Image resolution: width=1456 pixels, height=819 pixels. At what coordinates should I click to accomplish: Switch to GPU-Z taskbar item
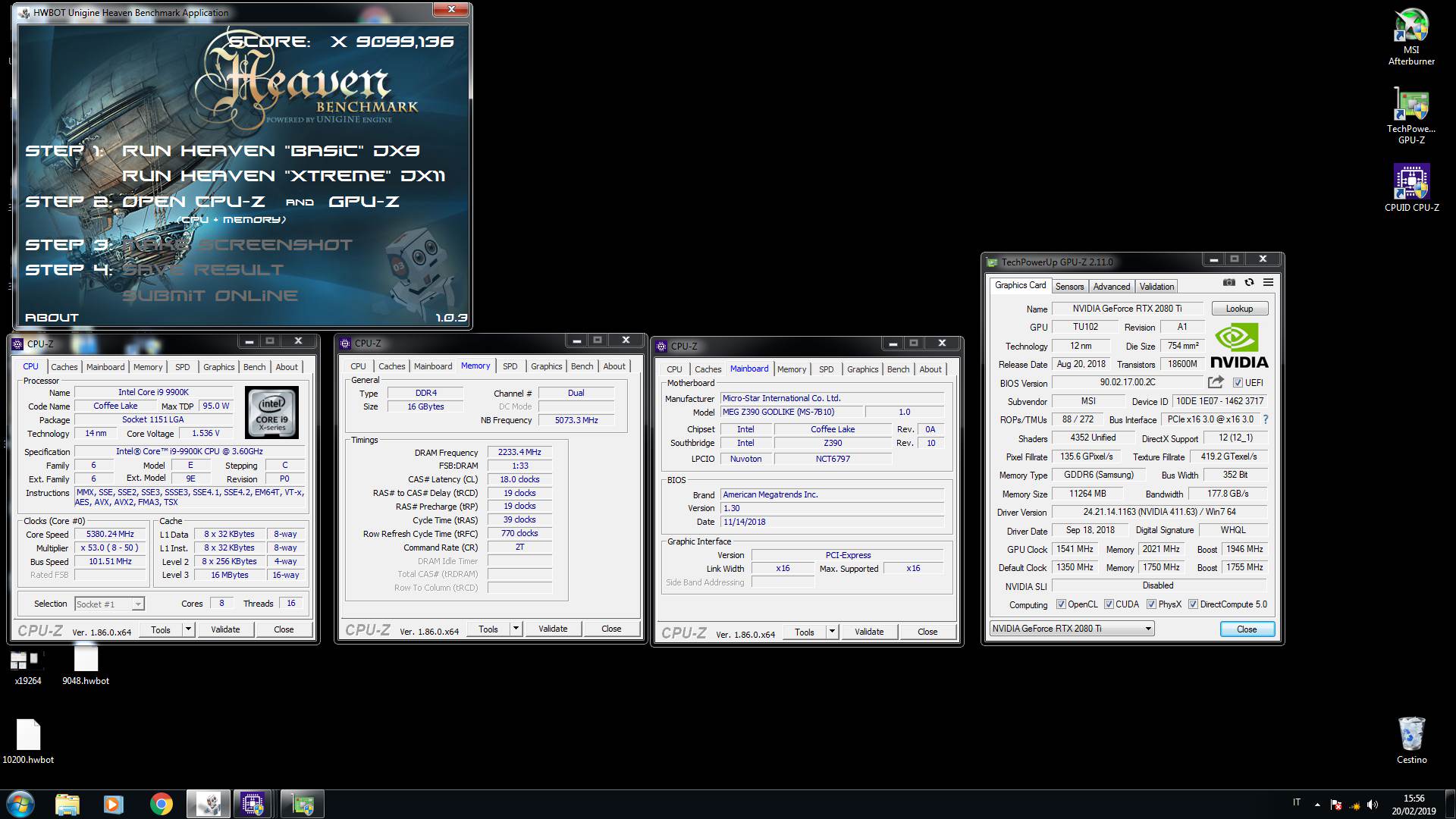[x=303, y=804]
